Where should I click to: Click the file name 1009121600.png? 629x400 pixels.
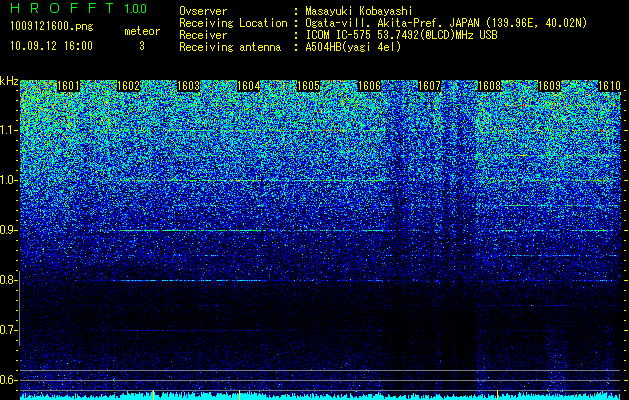click(x=52, y=27)
